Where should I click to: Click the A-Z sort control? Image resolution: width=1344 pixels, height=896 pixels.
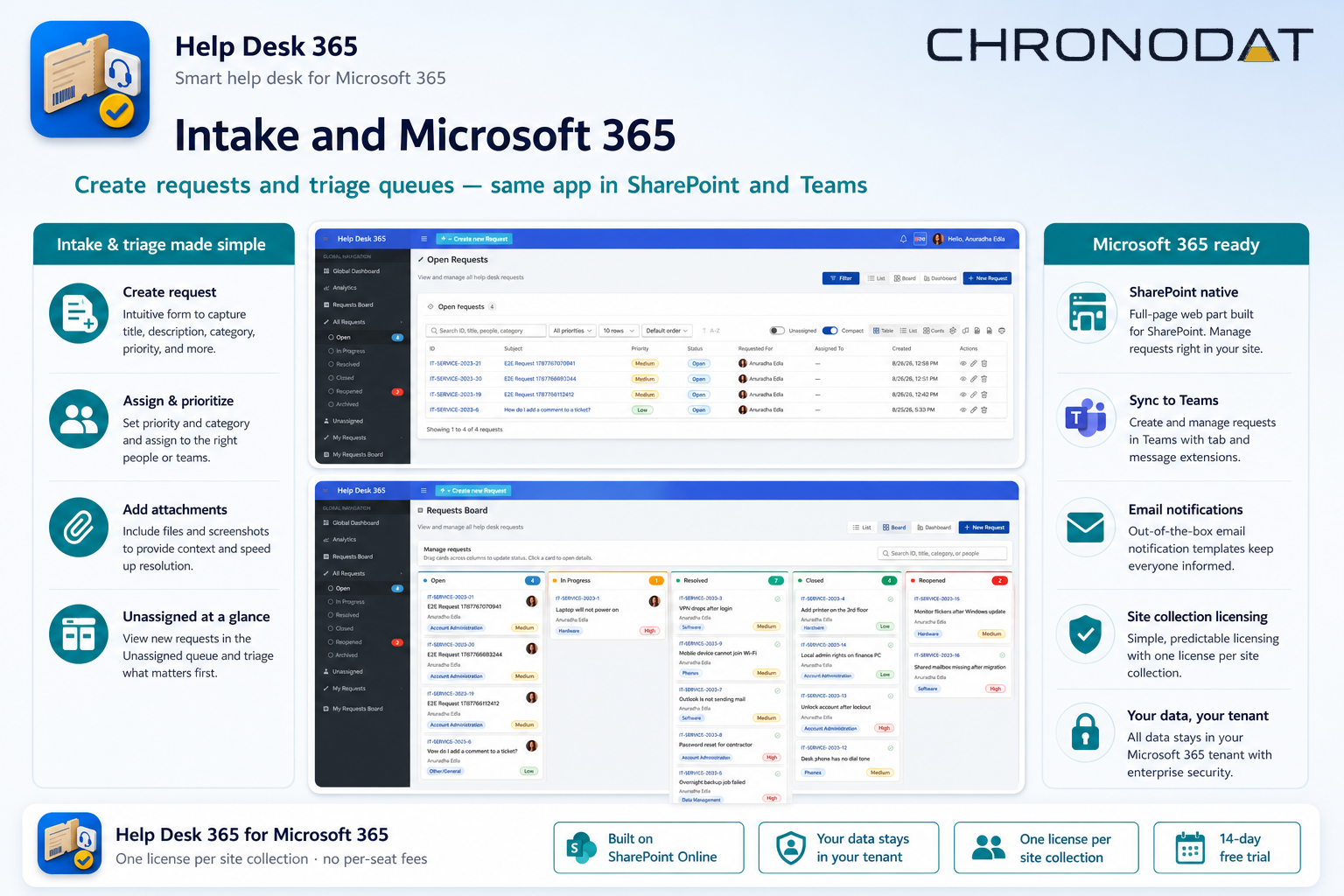[x=710, y=331]
